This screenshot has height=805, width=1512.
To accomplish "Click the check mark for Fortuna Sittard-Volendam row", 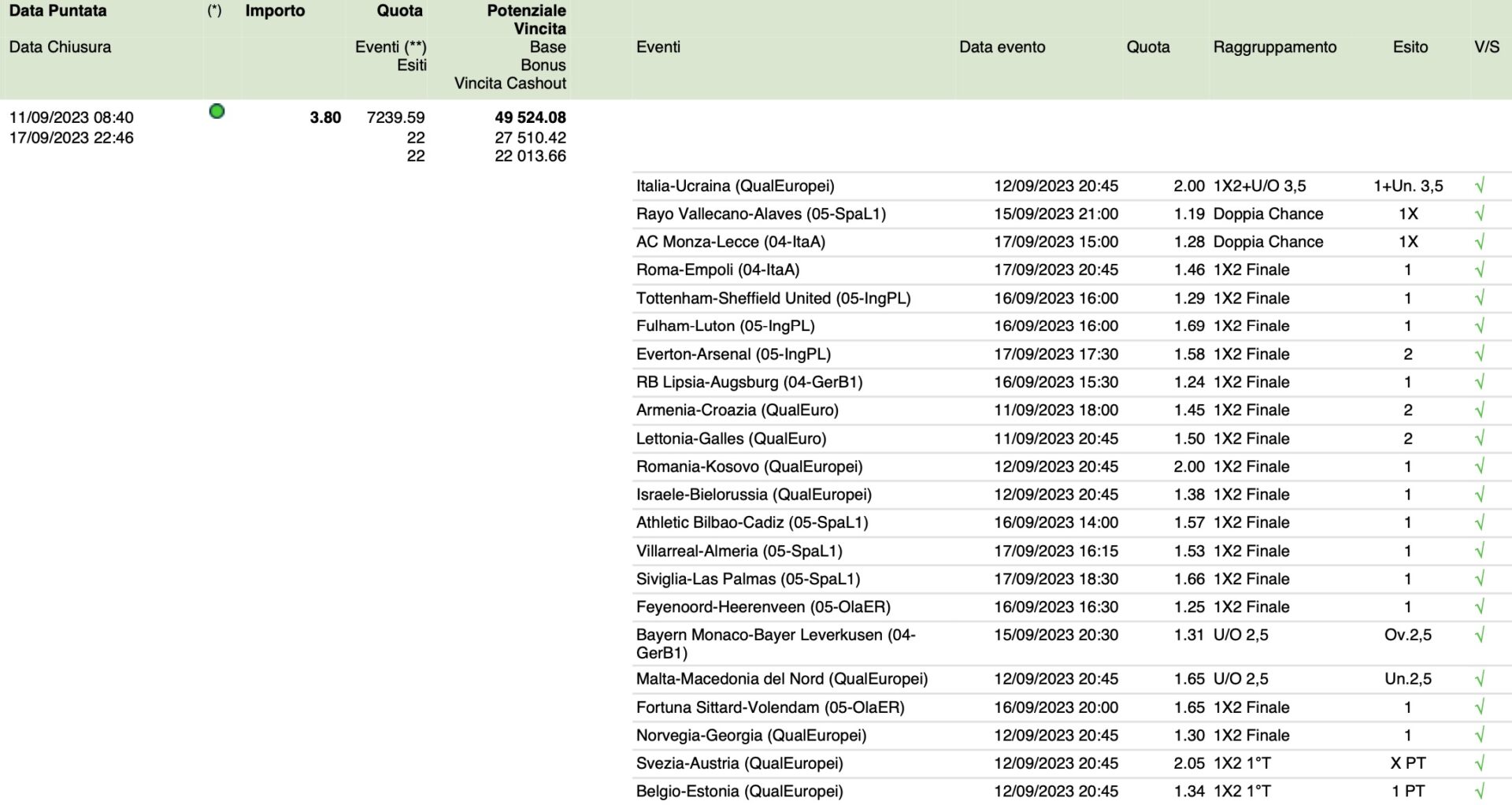I will 1480,707.
